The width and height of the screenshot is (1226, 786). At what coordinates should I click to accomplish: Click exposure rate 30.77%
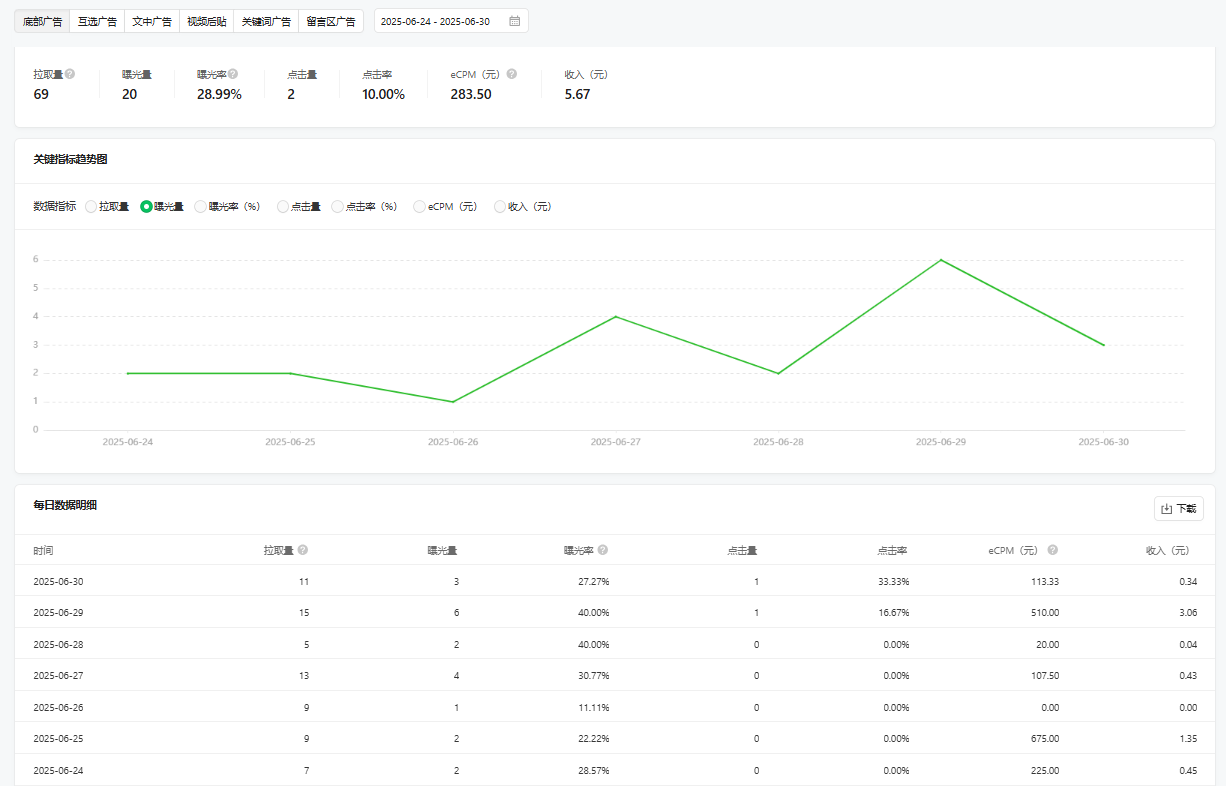point(592,675)
